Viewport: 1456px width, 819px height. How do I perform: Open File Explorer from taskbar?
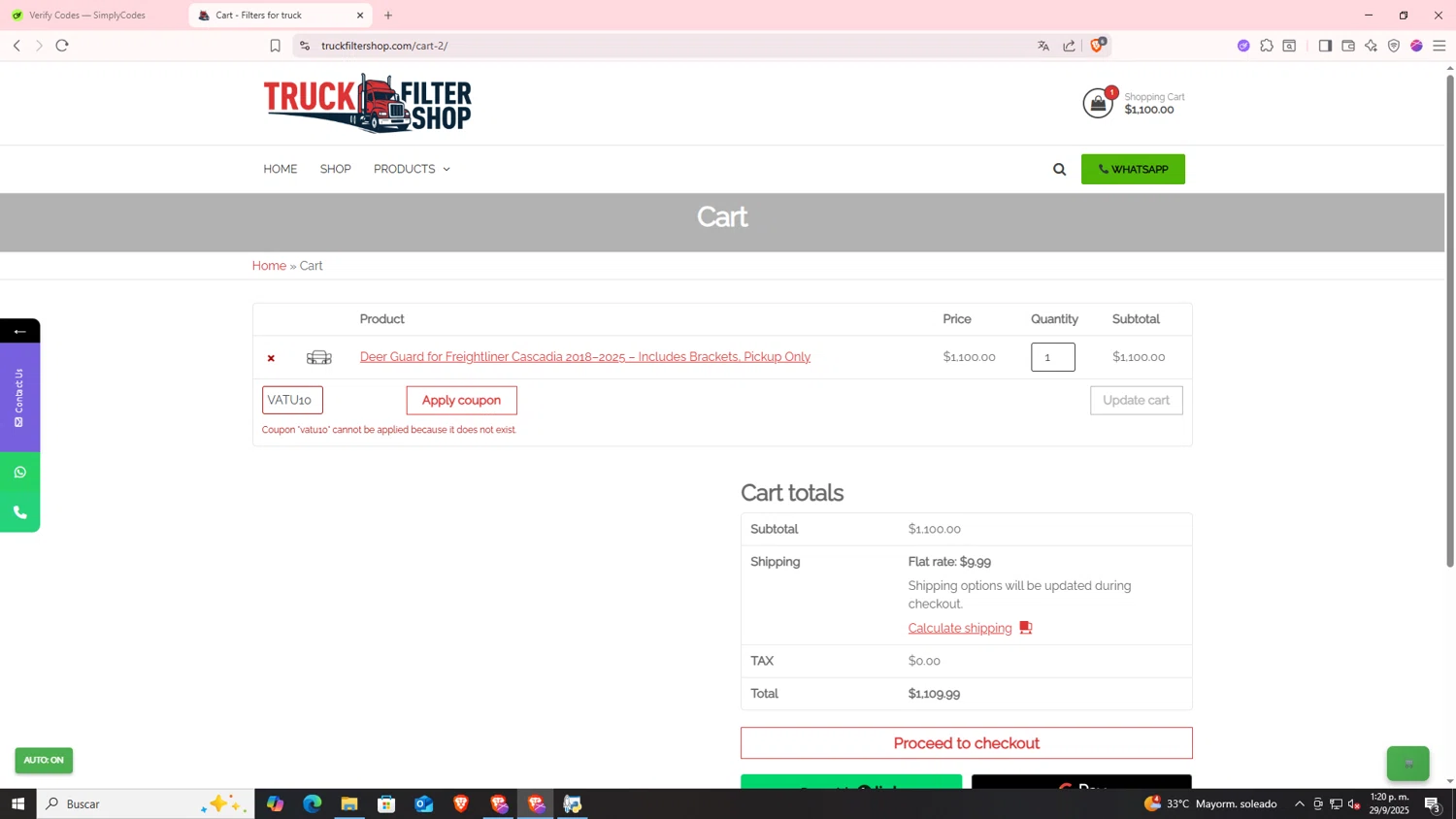(x=349, y=803)
